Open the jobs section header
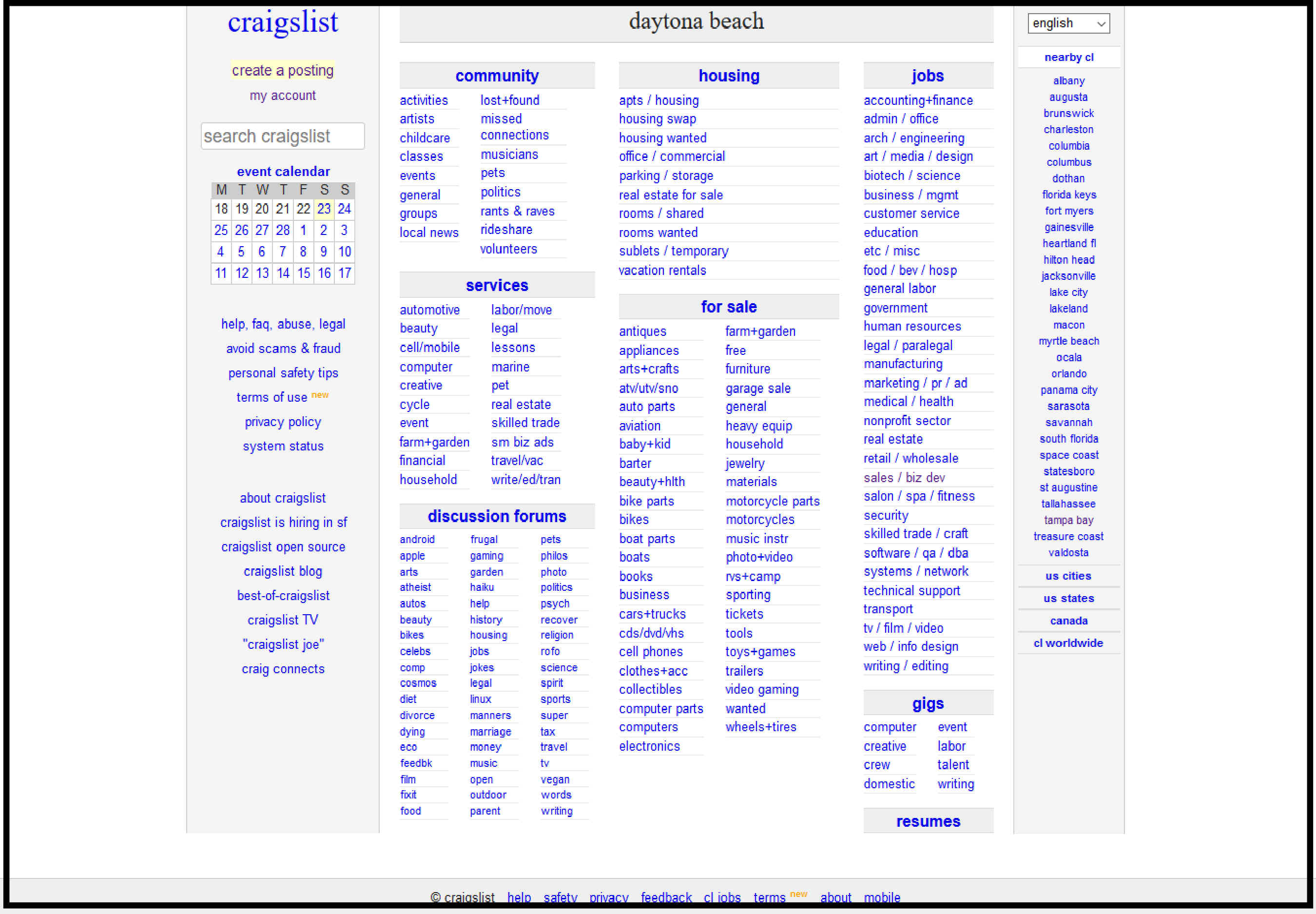Screen dimensions: 1316x914 point(928,76)
